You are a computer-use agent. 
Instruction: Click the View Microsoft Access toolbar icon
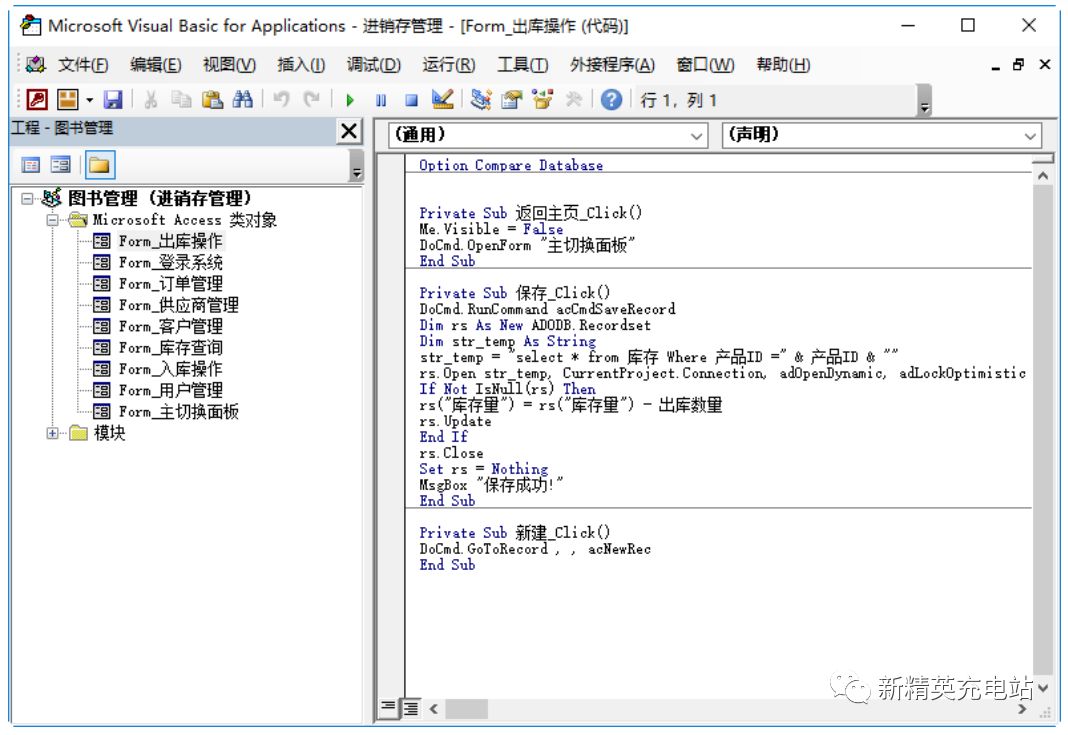click(x=37, y=100)
